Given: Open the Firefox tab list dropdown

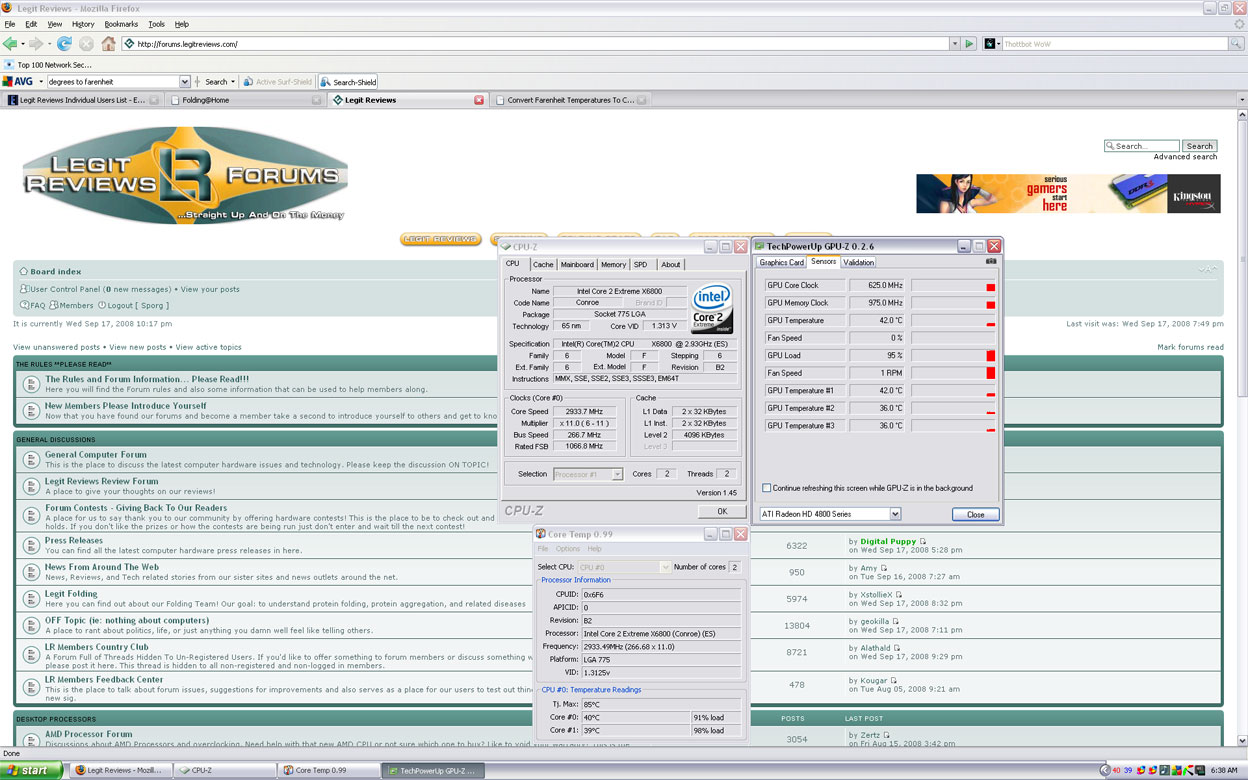Looking at the screenshot, I should pos(1241,100).
